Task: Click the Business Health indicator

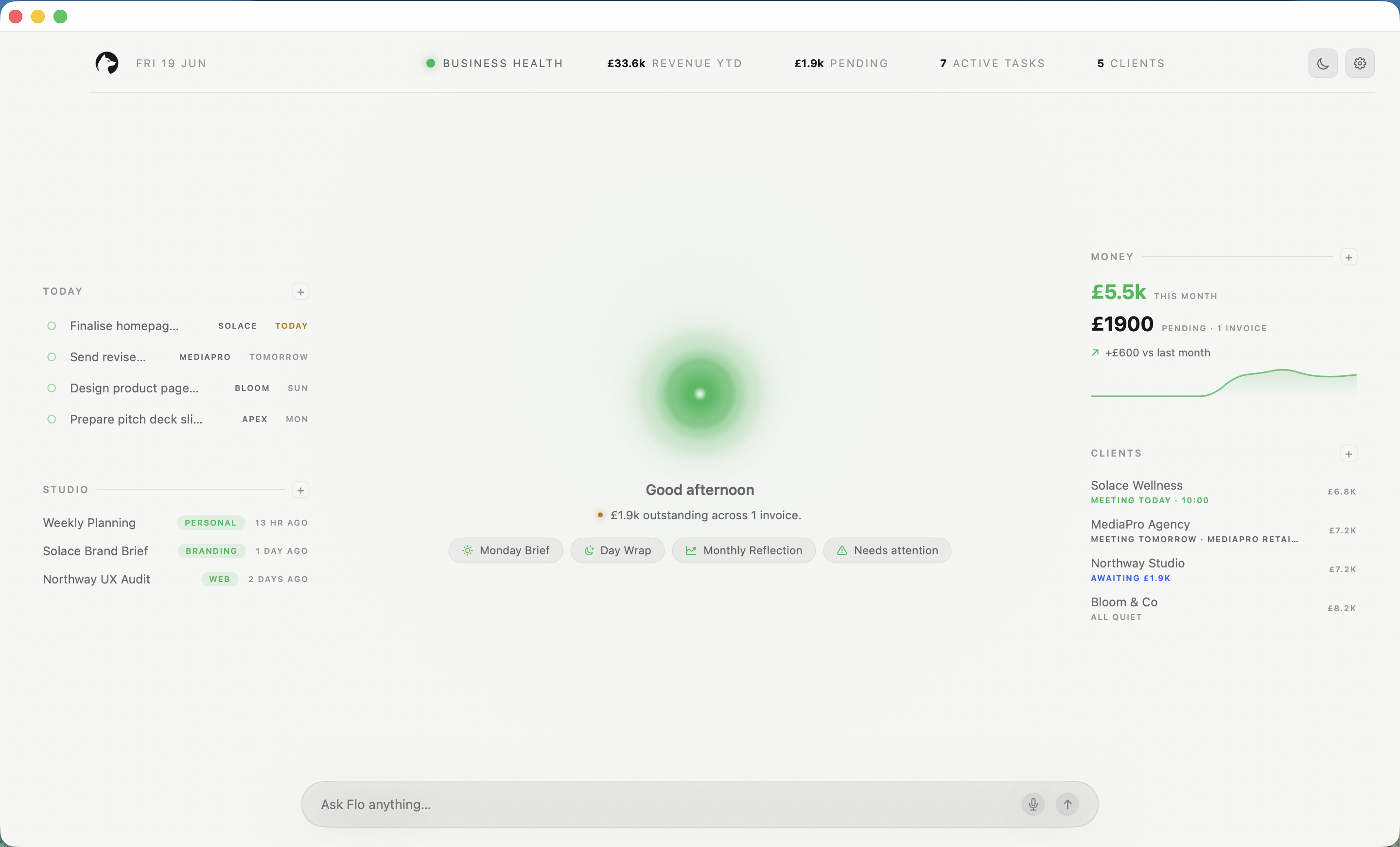Action: (494, 63)
